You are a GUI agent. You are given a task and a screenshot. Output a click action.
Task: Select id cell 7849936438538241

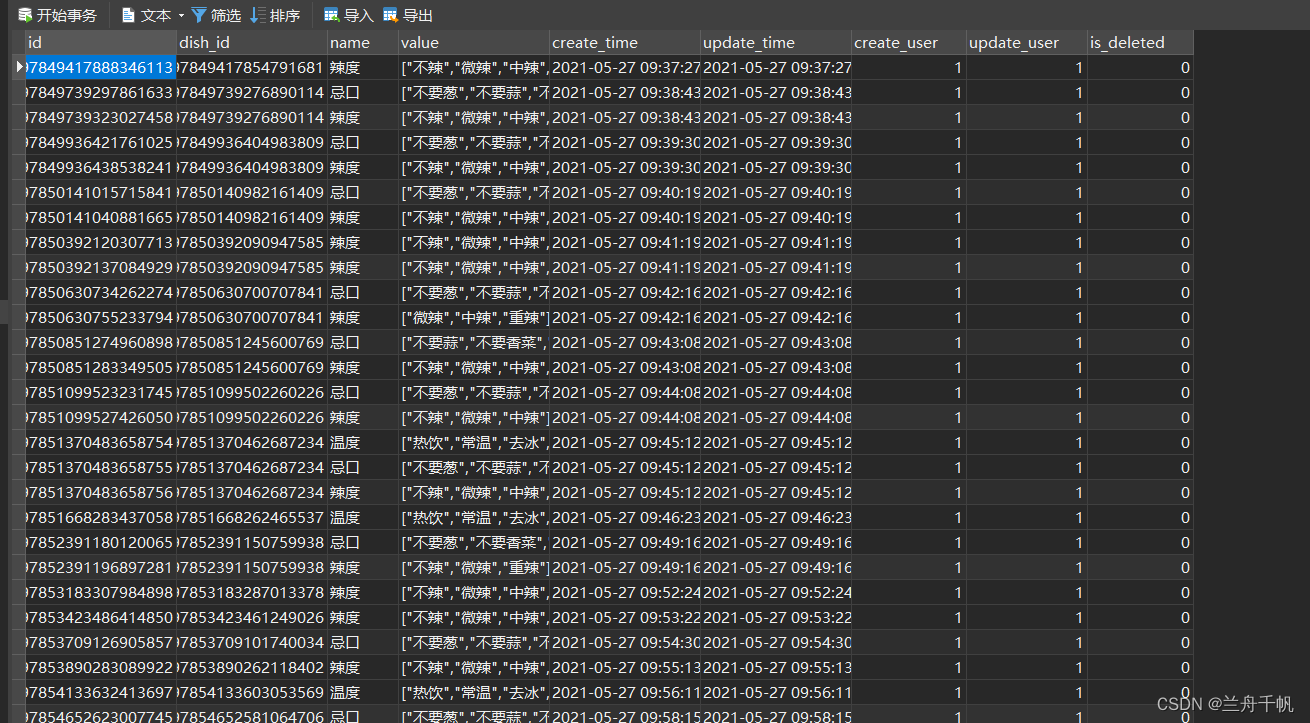(x=101, y=167)
